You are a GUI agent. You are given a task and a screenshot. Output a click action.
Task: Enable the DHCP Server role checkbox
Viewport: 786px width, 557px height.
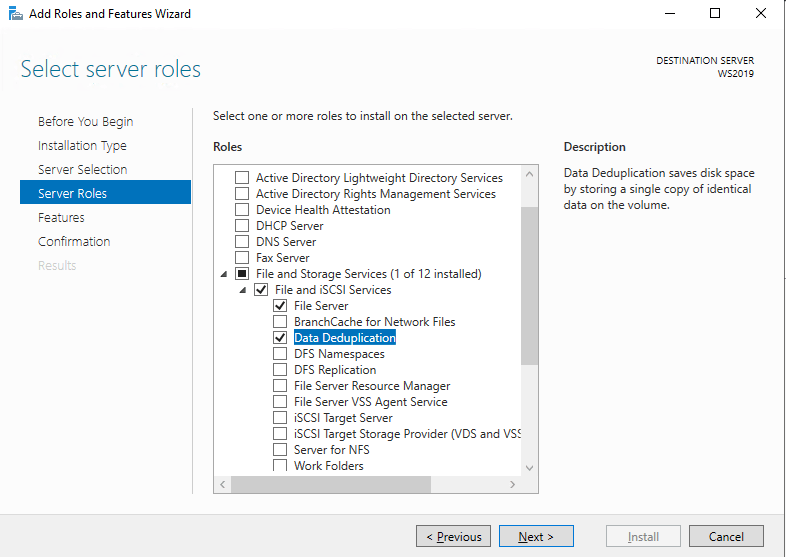coord(242,226)
